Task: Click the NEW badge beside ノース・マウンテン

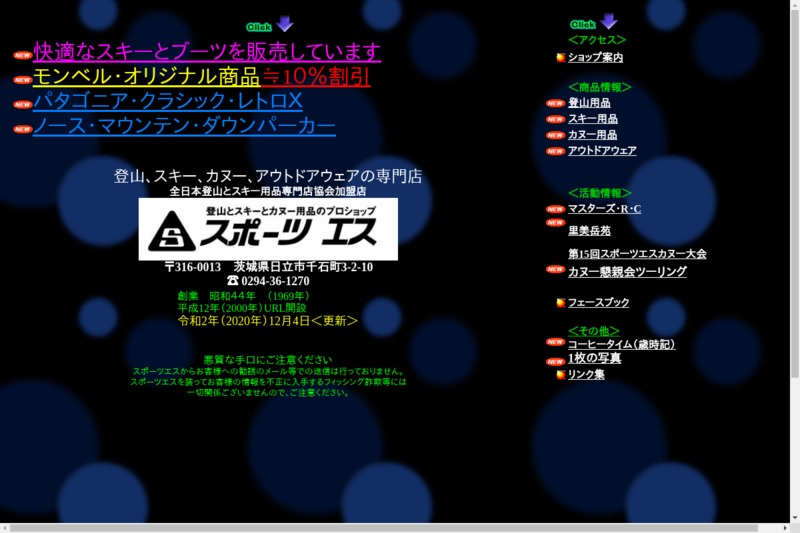Action: pos(22,129)
